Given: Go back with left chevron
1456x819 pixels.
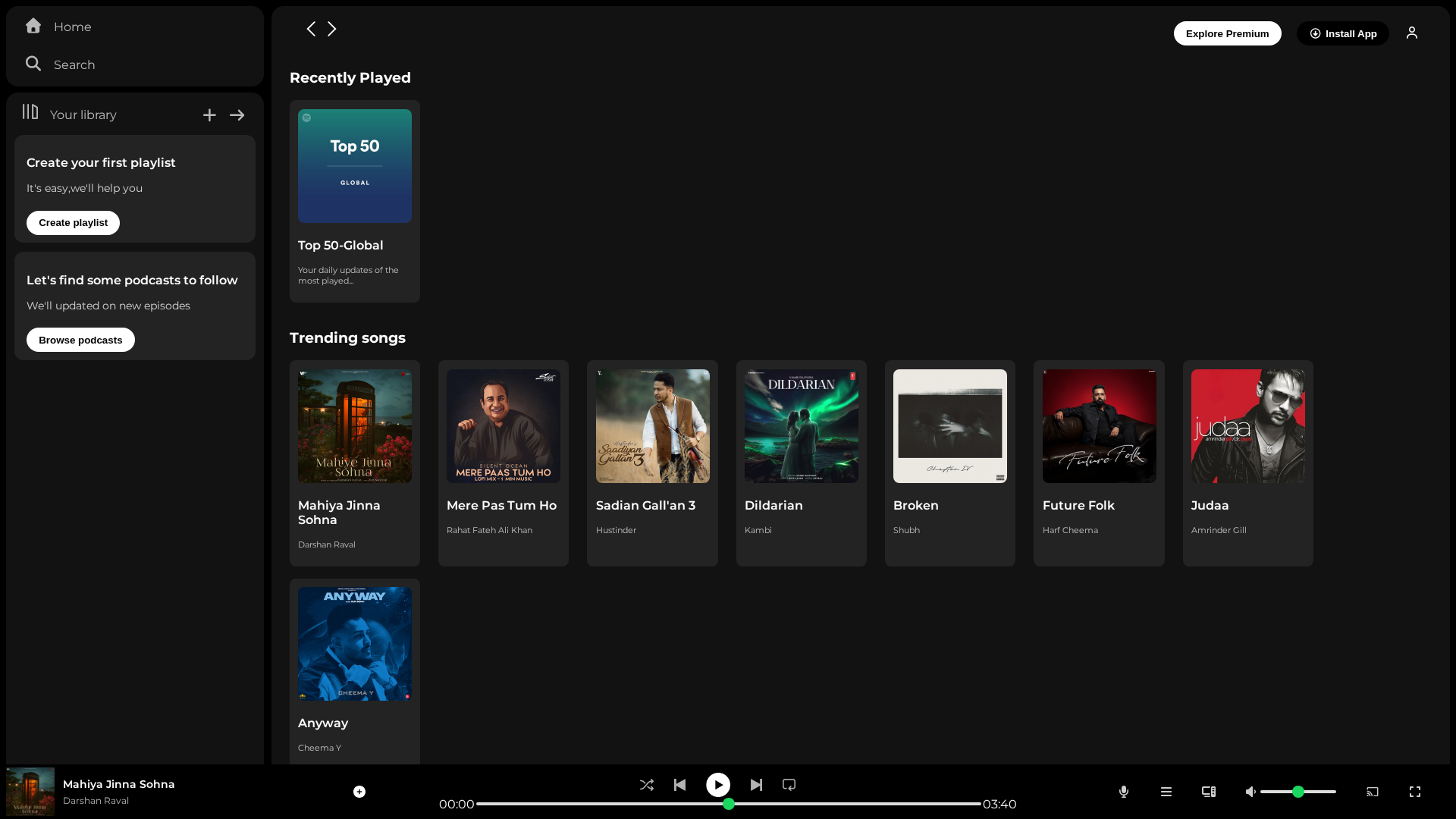Looking at the screenshot, I should (x=311, y=29).
